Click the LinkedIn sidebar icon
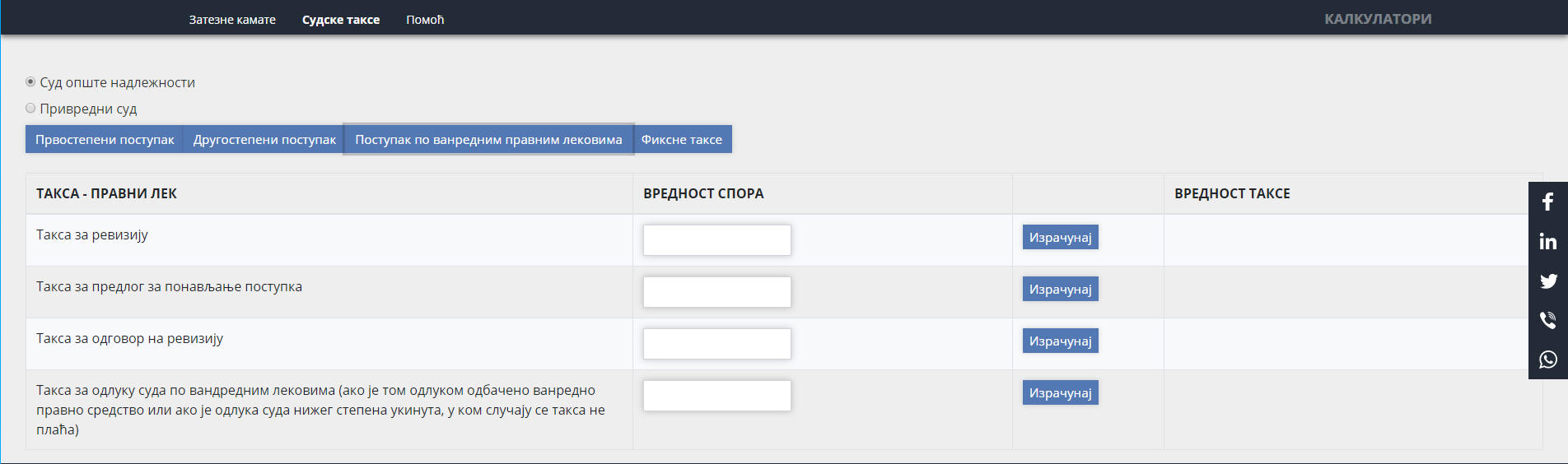 1547,241
